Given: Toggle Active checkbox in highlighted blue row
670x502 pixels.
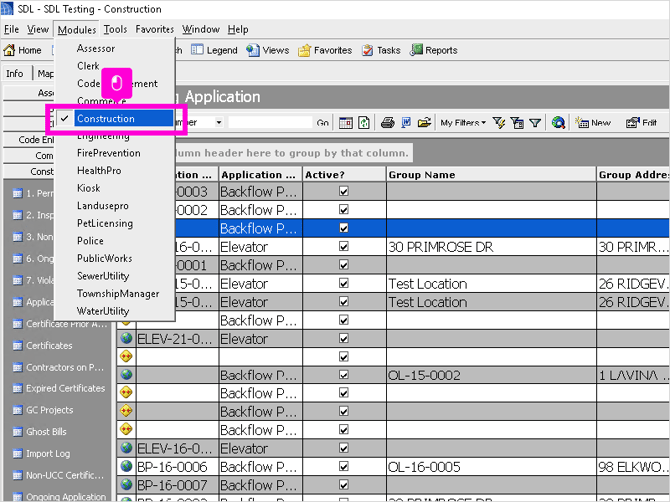Looking at the screenshot, I should point(344,228).
